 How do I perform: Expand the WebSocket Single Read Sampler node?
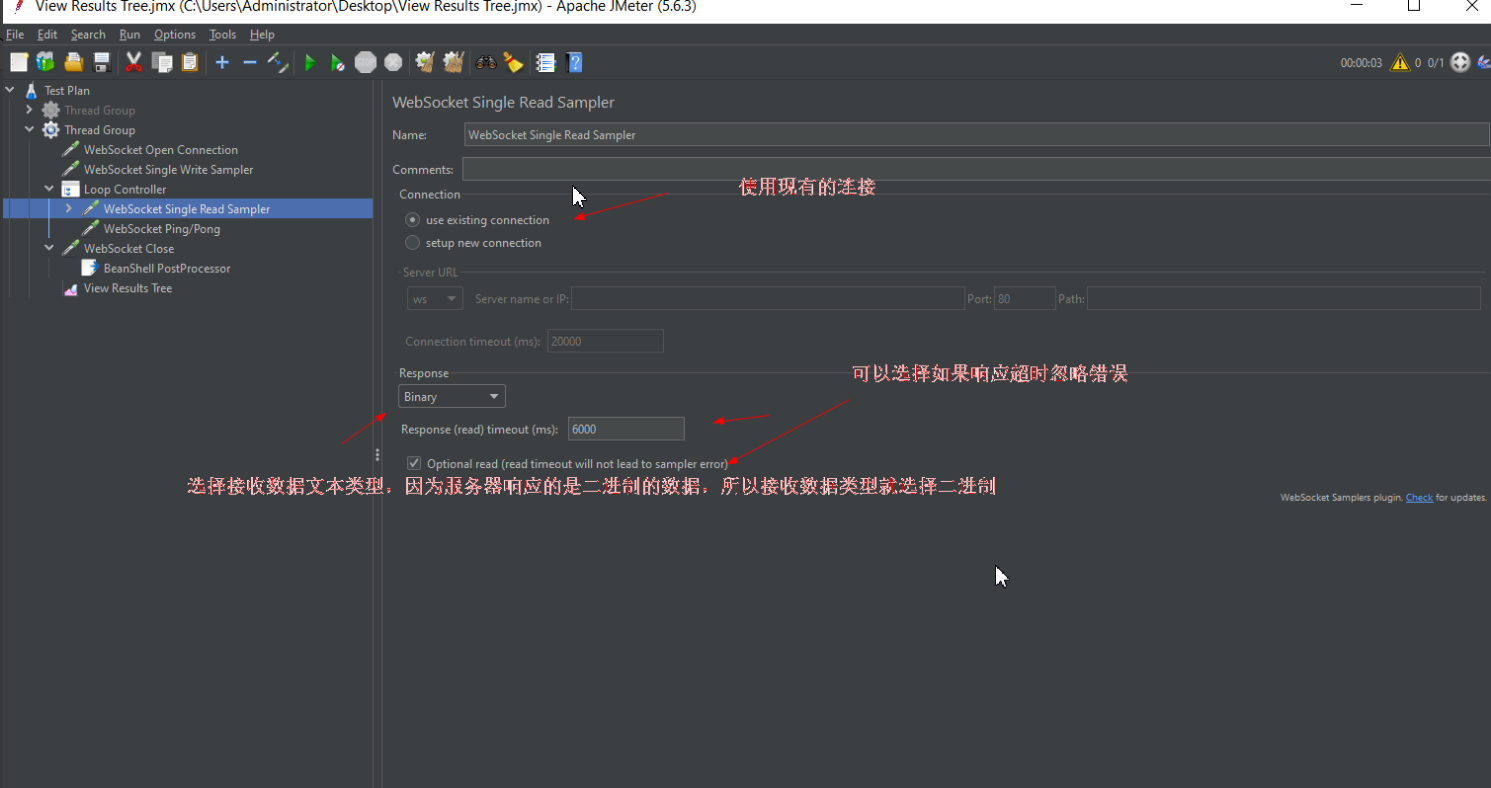pos(69,209)
